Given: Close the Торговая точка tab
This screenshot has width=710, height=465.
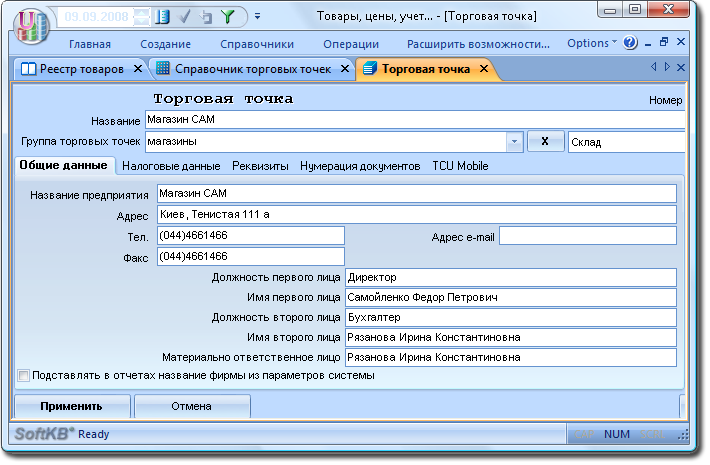Looking at the screenshot, I should click(484, 69).
